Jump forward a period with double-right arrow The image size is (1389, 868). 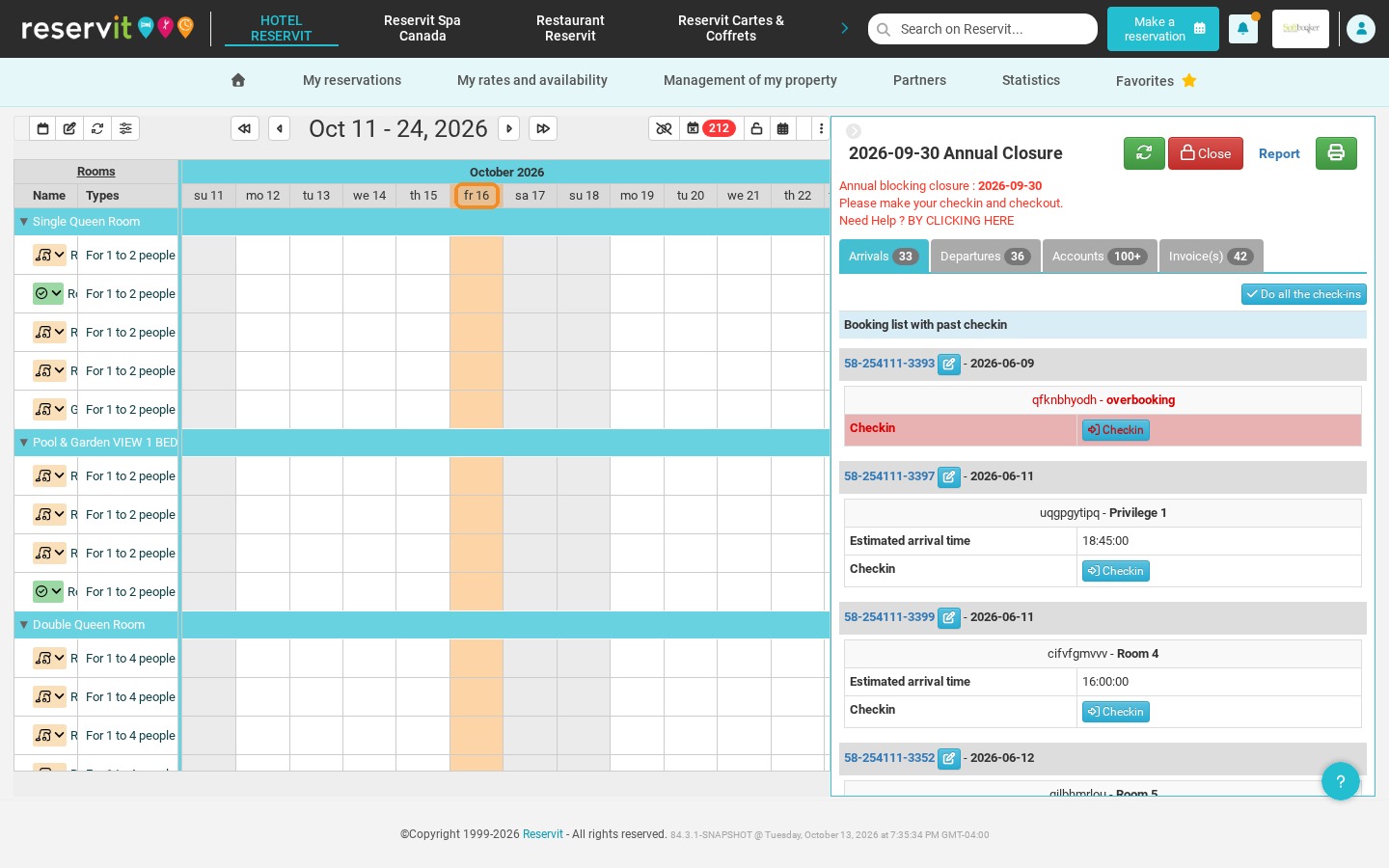tap(543, 128)
